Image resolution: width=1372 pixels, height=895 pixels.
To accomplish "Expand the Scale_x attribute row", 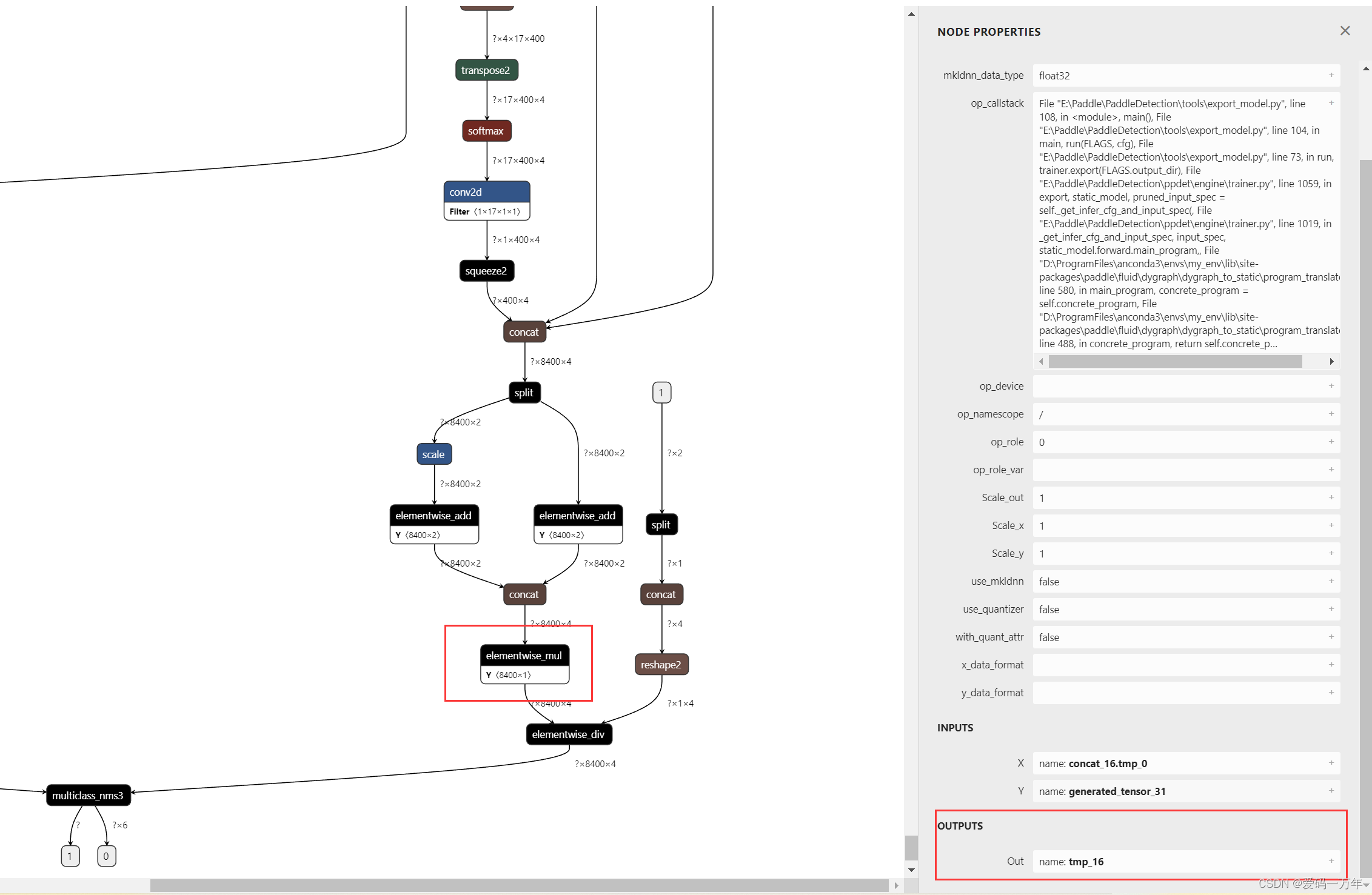I will [1331, 525].
